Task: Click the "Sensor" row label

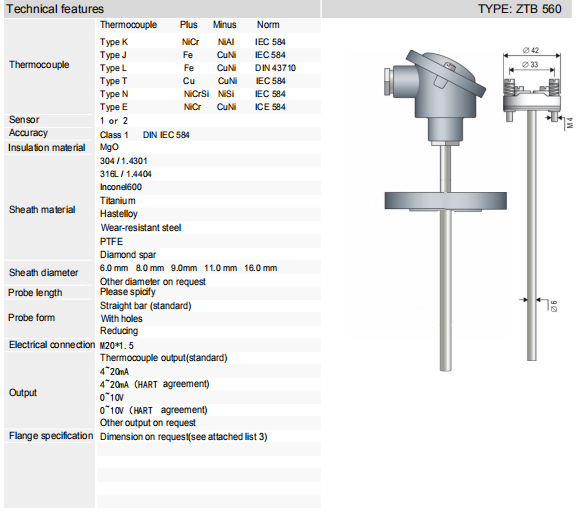Action: pos(24,120)
